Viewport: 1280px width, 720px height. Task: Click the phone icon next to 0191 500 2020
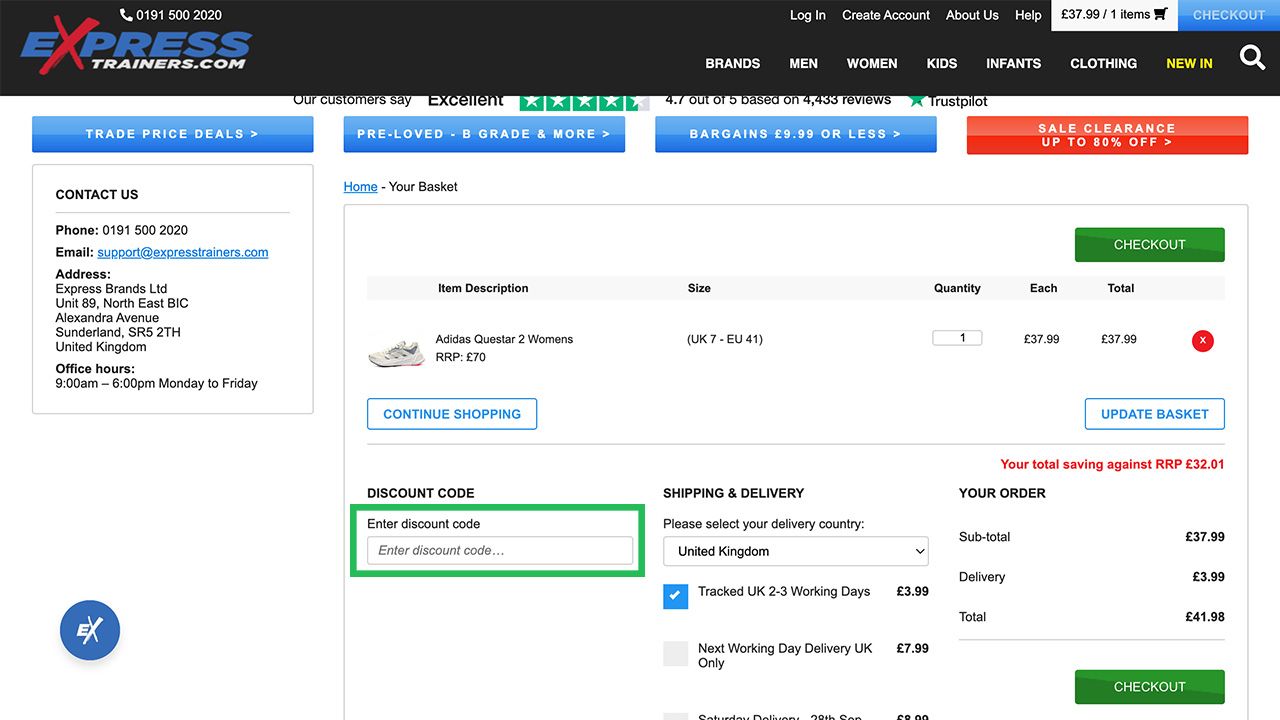124,14
